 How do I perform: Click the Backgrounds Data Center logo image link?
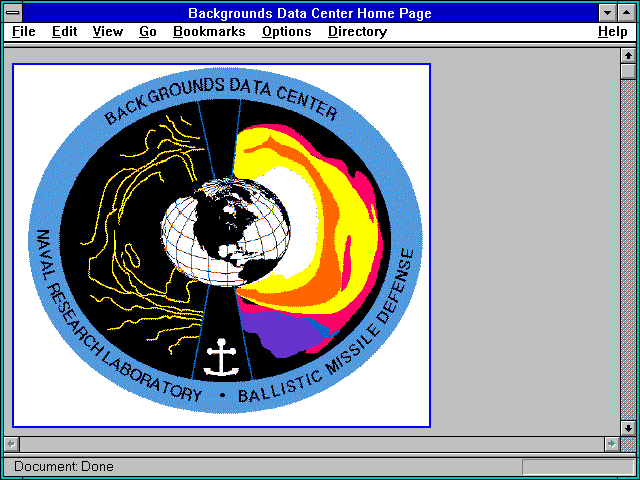coord(222,245)
